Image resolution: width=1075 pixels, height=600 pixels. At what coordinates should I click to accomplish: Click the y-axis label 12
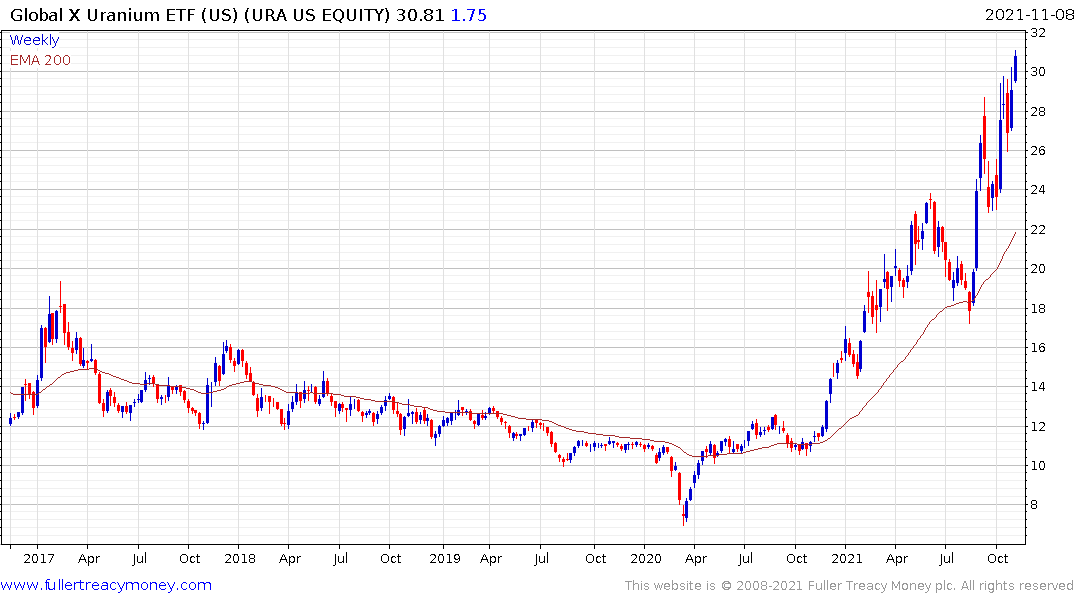tap(1038, 427)
